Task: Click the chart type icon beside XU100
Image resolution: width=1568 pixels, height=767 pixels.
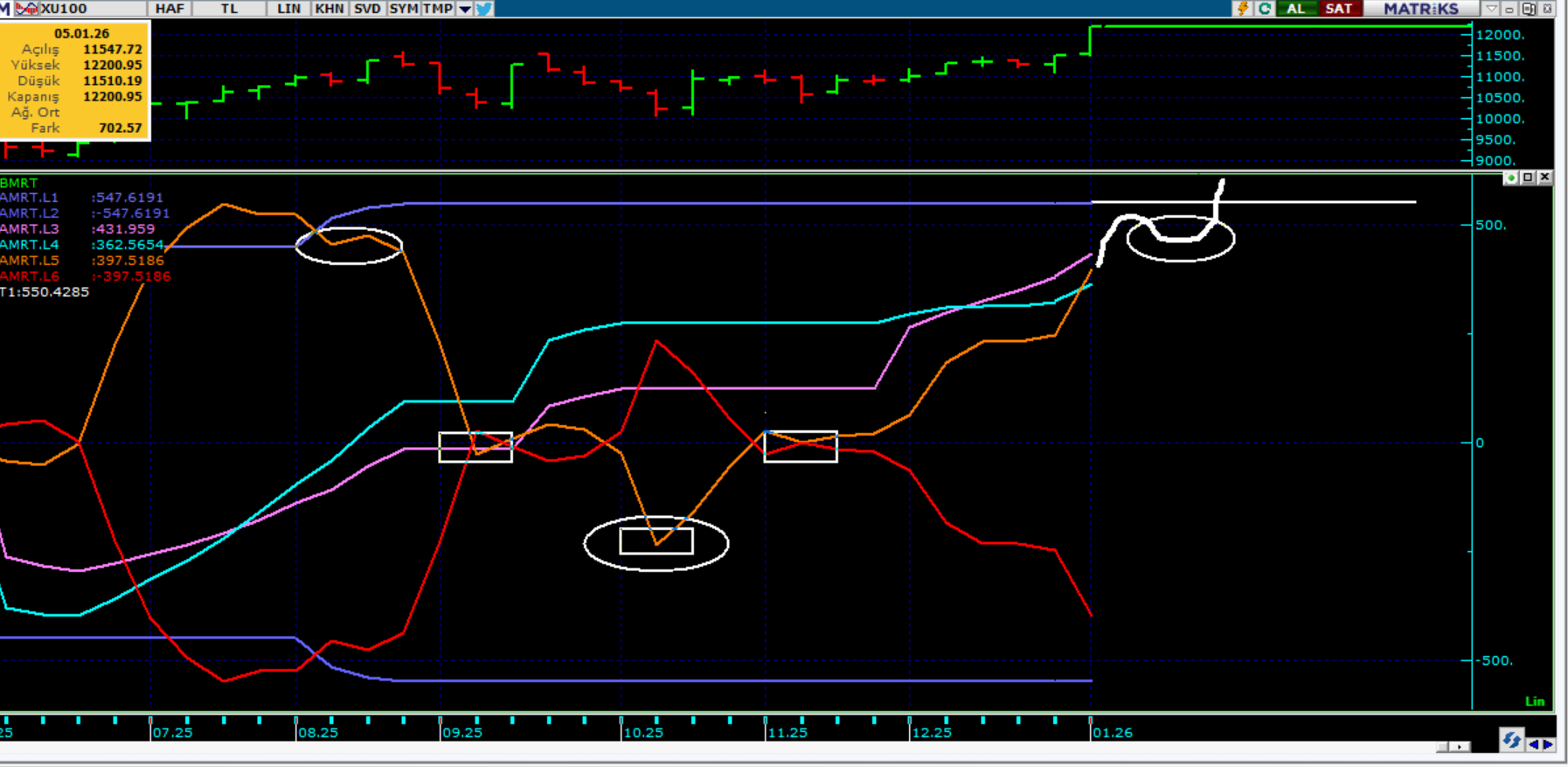Action: (25, 9)
